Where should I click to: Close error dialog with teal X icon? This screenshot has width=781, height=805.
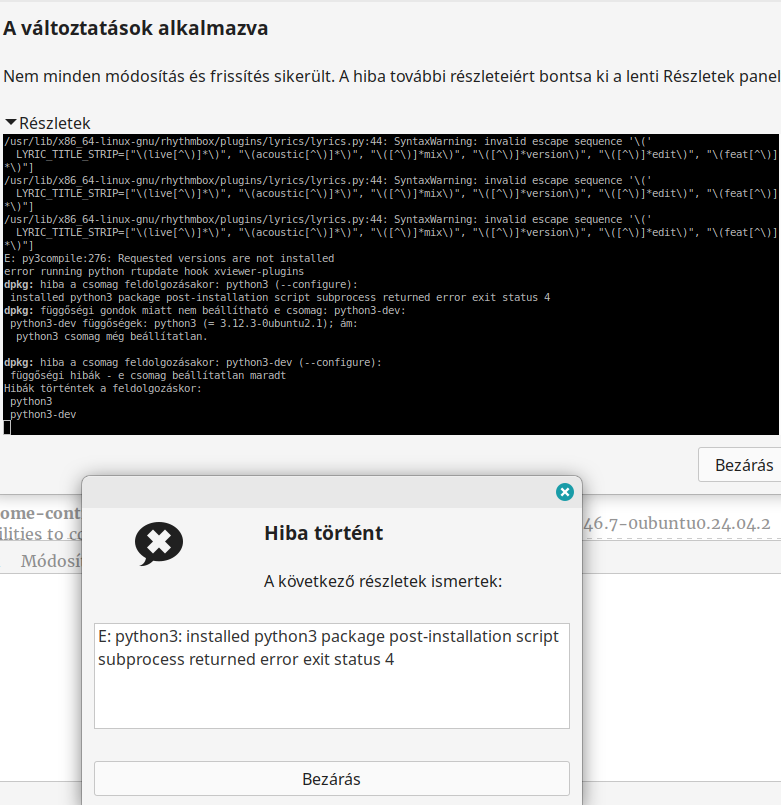(x=564, y=491)
